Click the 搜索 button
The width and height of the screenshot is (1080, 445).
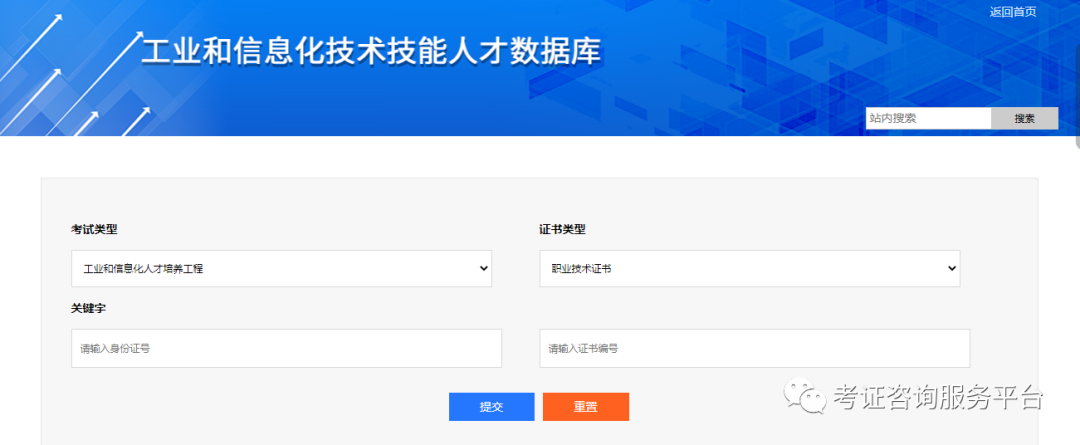tap(1024, 118)
